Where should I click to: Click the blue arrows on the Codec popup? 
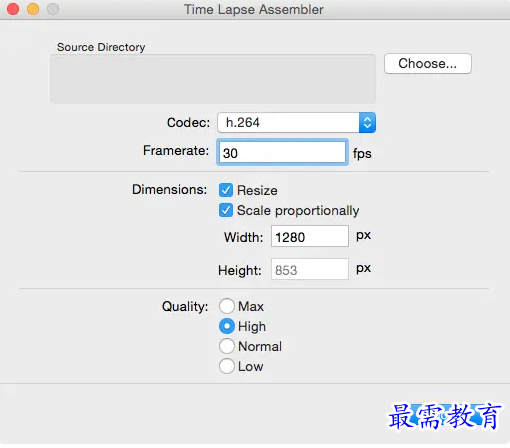(367, 122)
